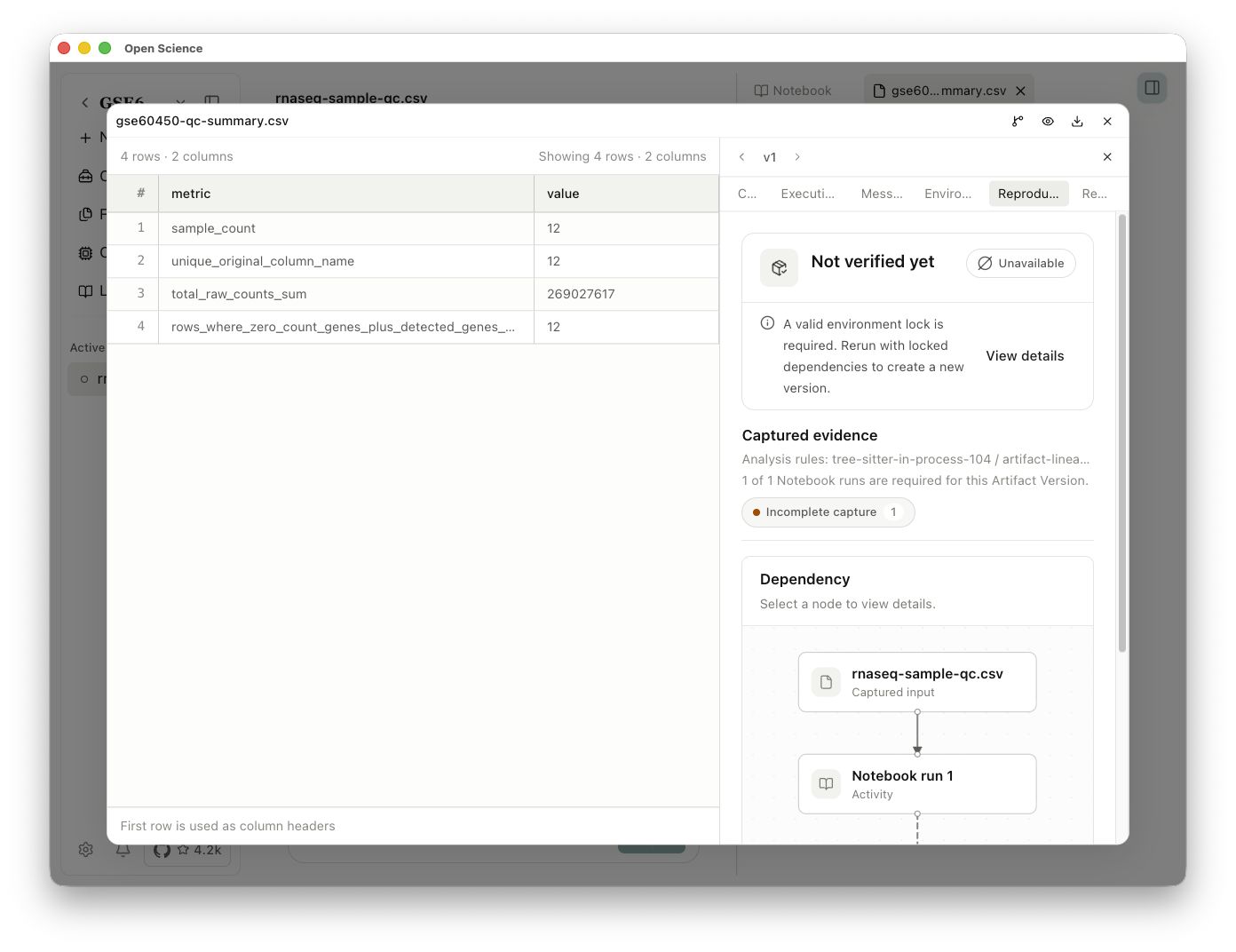Click the Unavailable status button
The width and height of the screenshot is (1236, 952).
[1021, 264]
